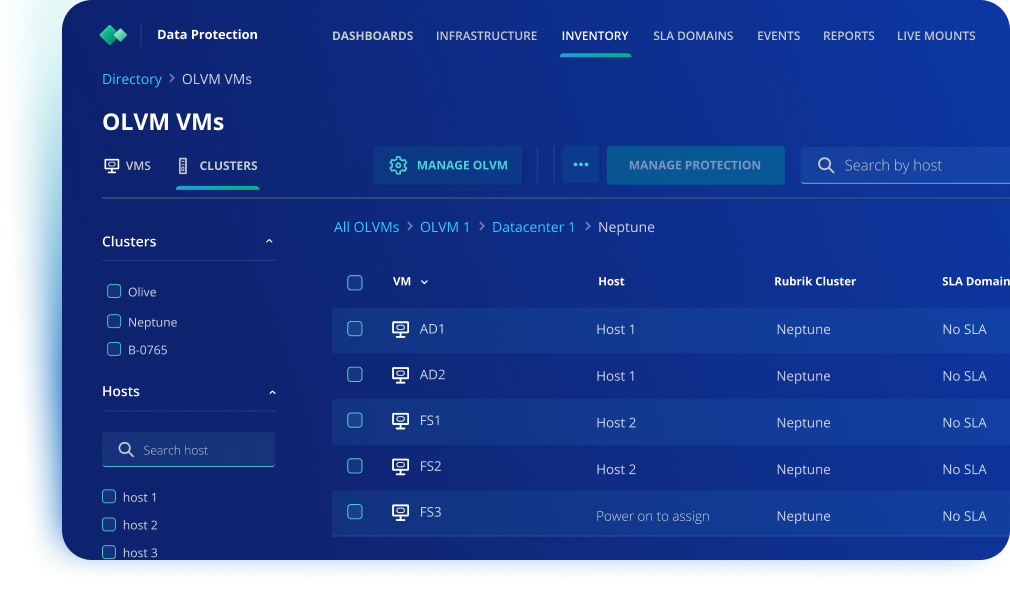
Task: Select all VMs using the header checkbox
Action: point(355,282)
